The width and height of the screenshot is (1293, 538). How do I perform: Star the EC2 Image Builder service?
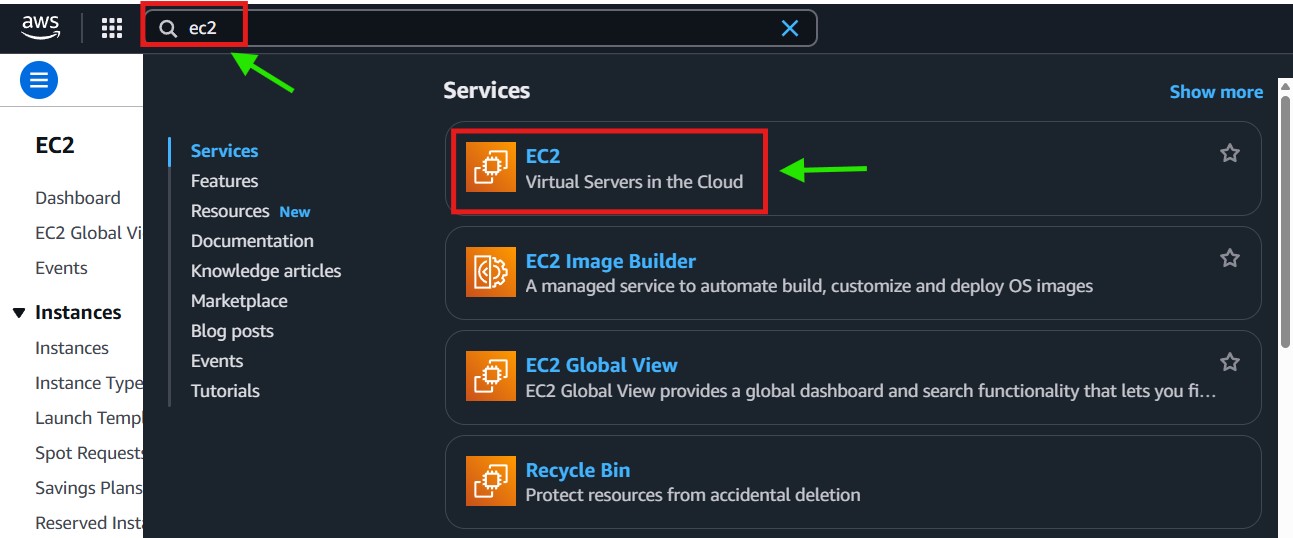1230,258
